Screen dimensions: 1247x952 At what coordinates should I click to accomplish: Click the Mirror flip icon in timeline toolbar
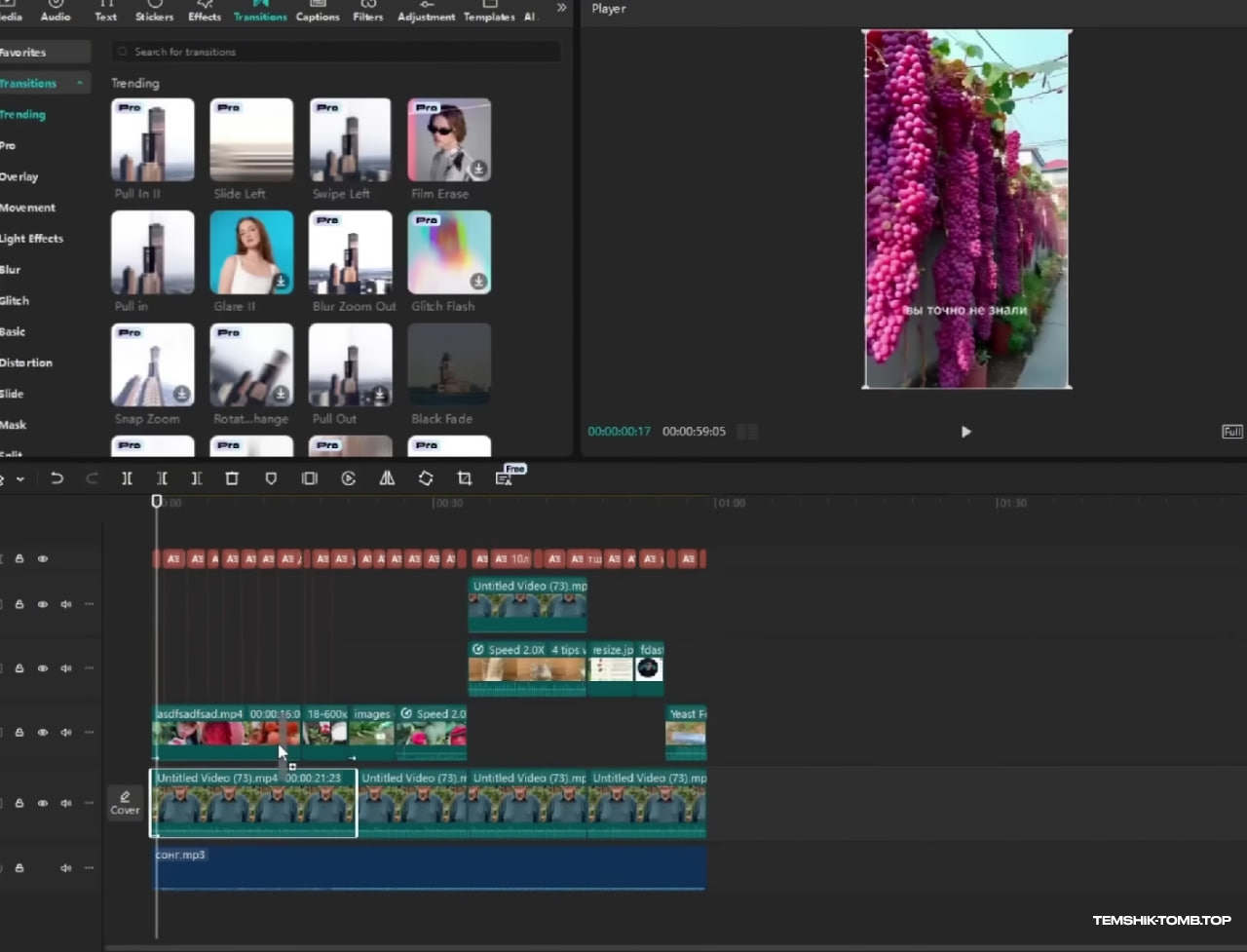click(387, 478)
